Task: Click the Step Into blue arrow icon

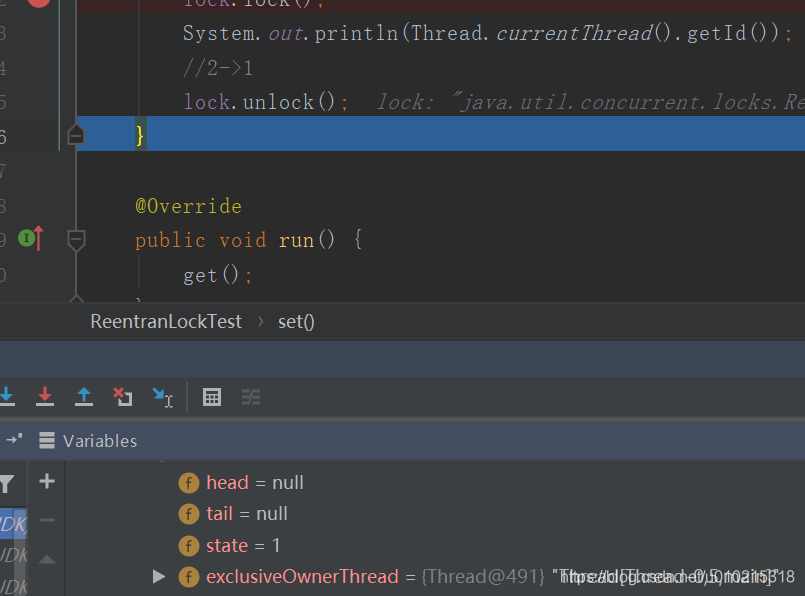Action: (7, 397)
